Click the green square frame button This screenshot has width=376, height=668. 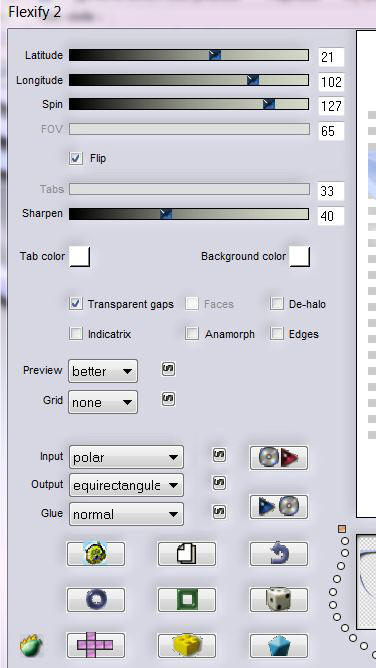[x=187, y=600]
